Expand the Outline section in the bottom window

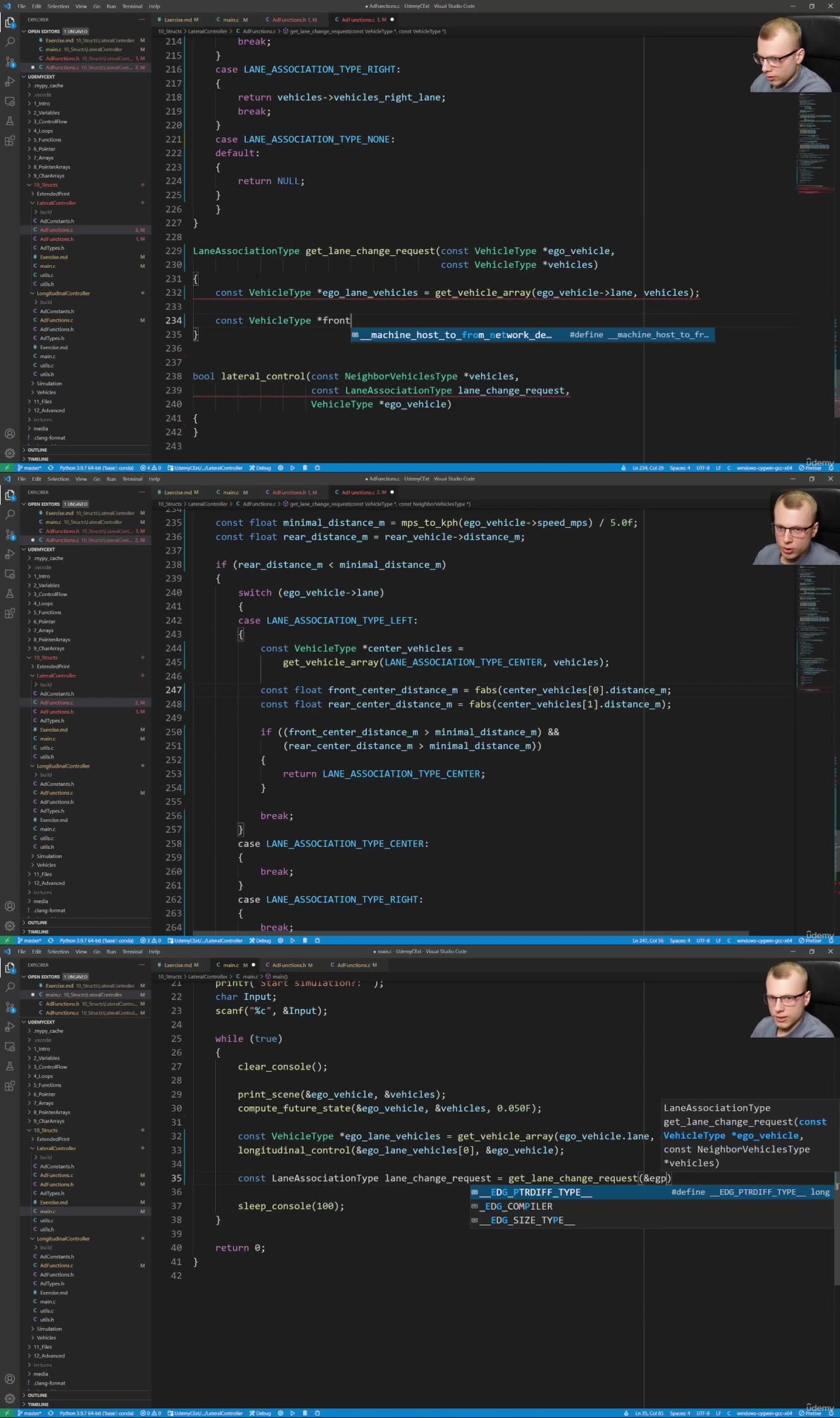pyautogui.click(x=37, y=1395)
